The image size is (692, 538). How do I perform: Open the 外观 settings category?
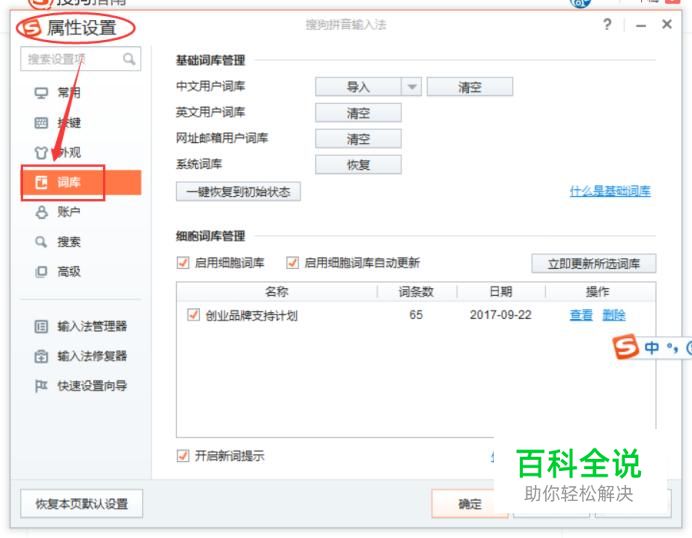pos(68,152)
